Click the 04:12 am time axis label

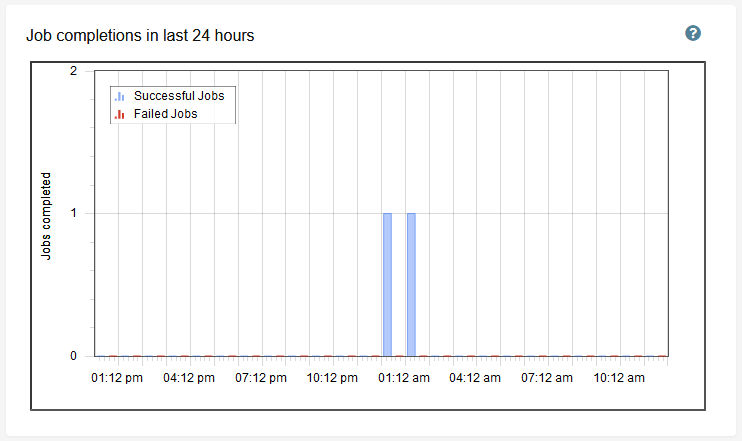(477, 378)
